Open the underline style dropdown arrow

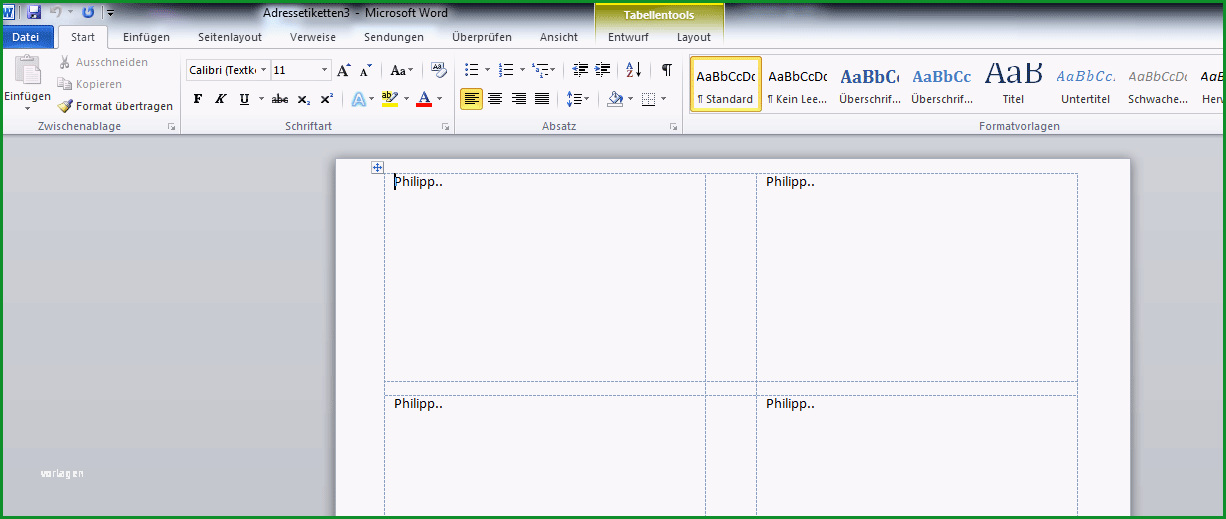click(x=262, y=99)
